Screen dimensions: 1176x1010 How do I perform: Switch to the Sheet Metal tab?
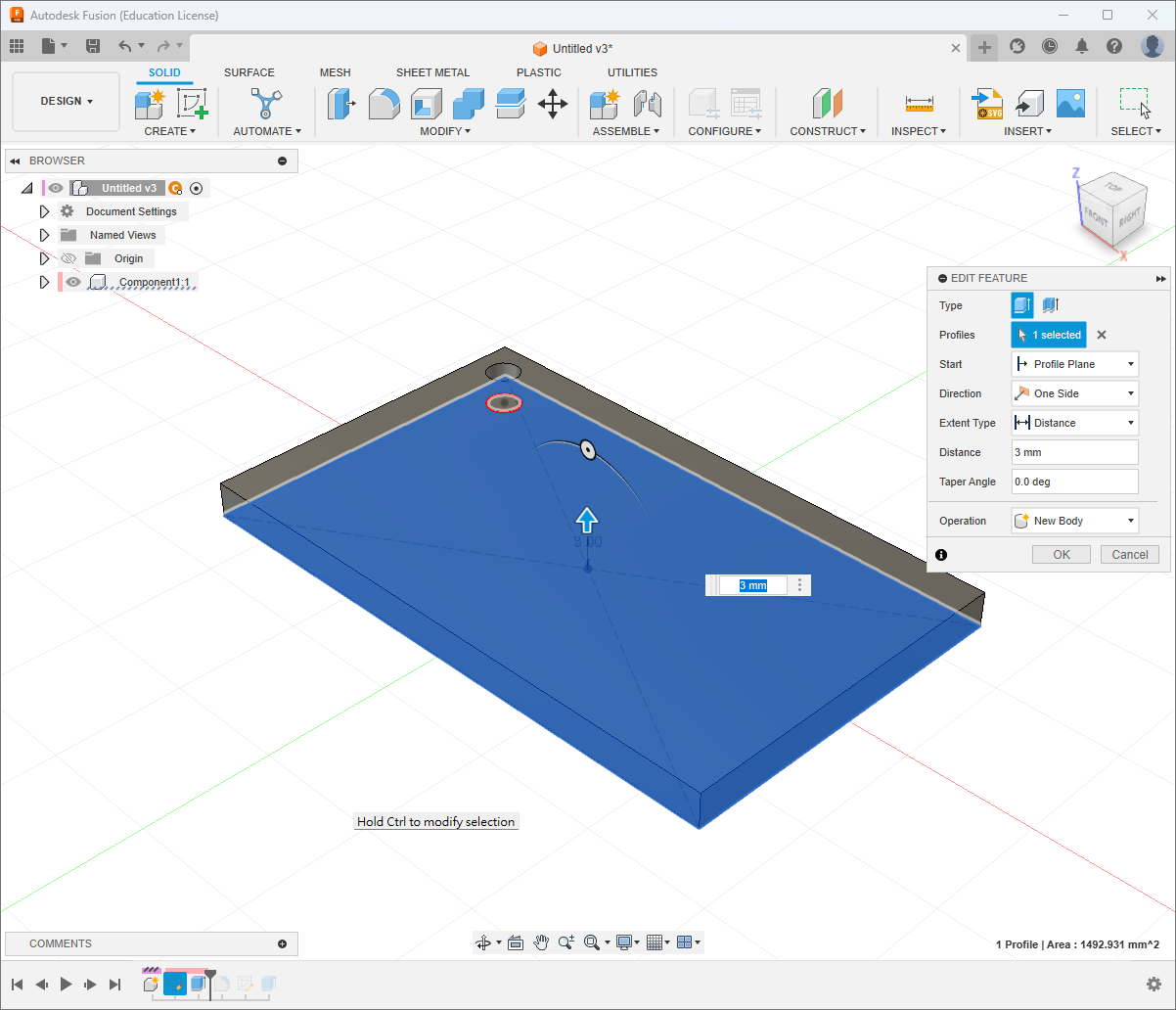(432, 72)
